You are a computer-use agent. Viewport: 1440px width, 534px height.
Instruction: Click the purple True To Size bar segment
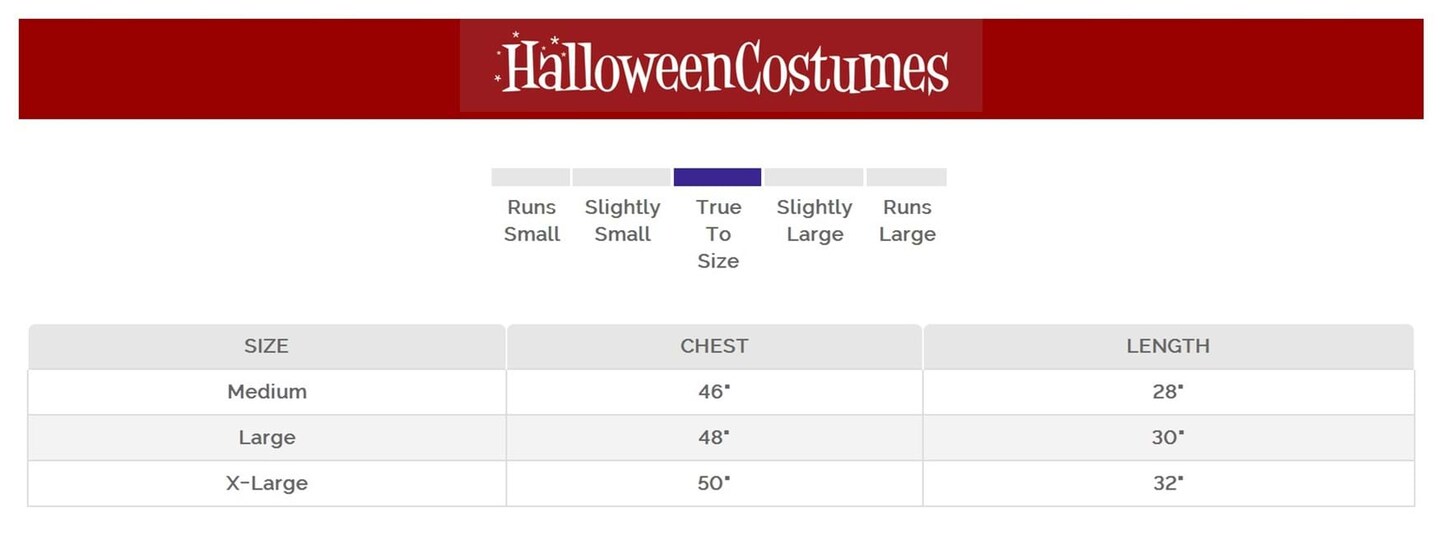pyautogui.click(x=717, y=177)
